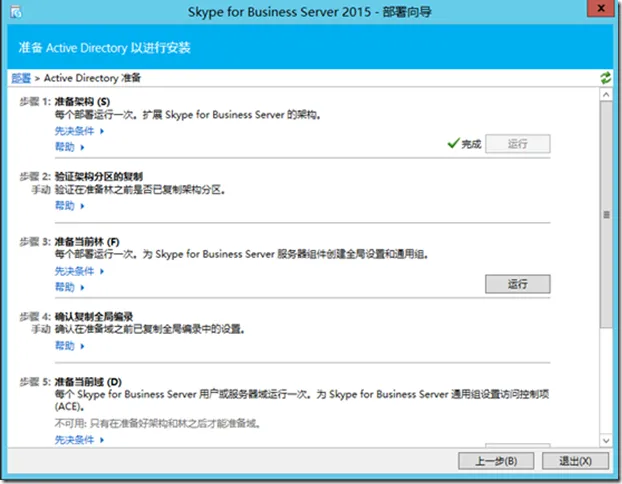The height and width of the screenshot is (484, 622).
Task: Expand 先决条件 under step 5 准备当前域
Action: tap(79, 440)
